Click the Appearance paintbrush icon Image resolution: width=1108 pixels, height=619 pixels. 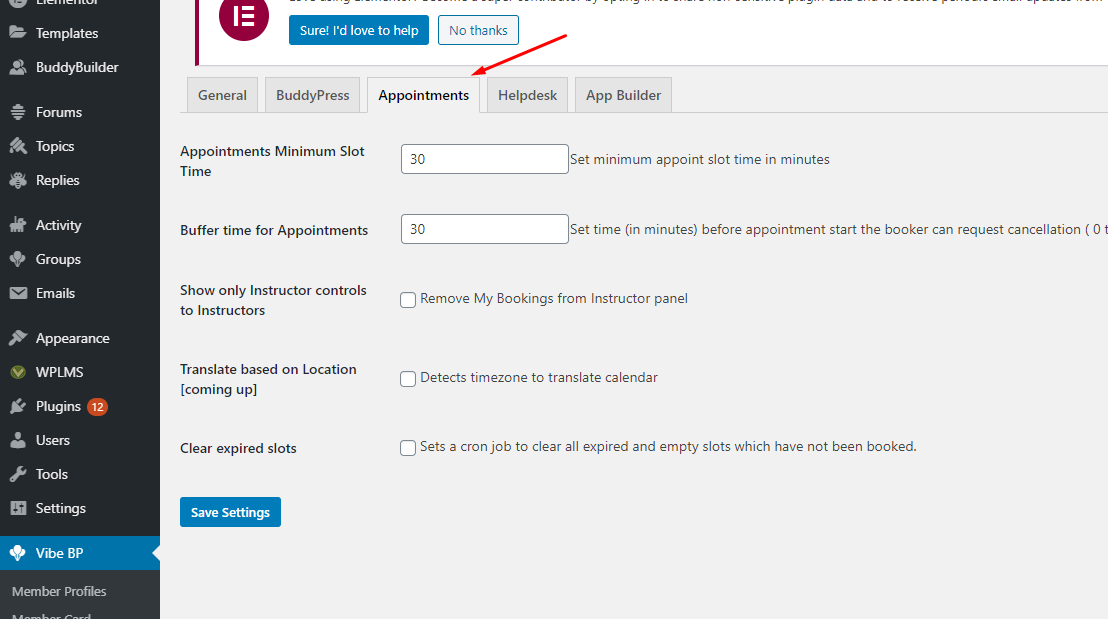pyautogui.click(x=18, y=338)
